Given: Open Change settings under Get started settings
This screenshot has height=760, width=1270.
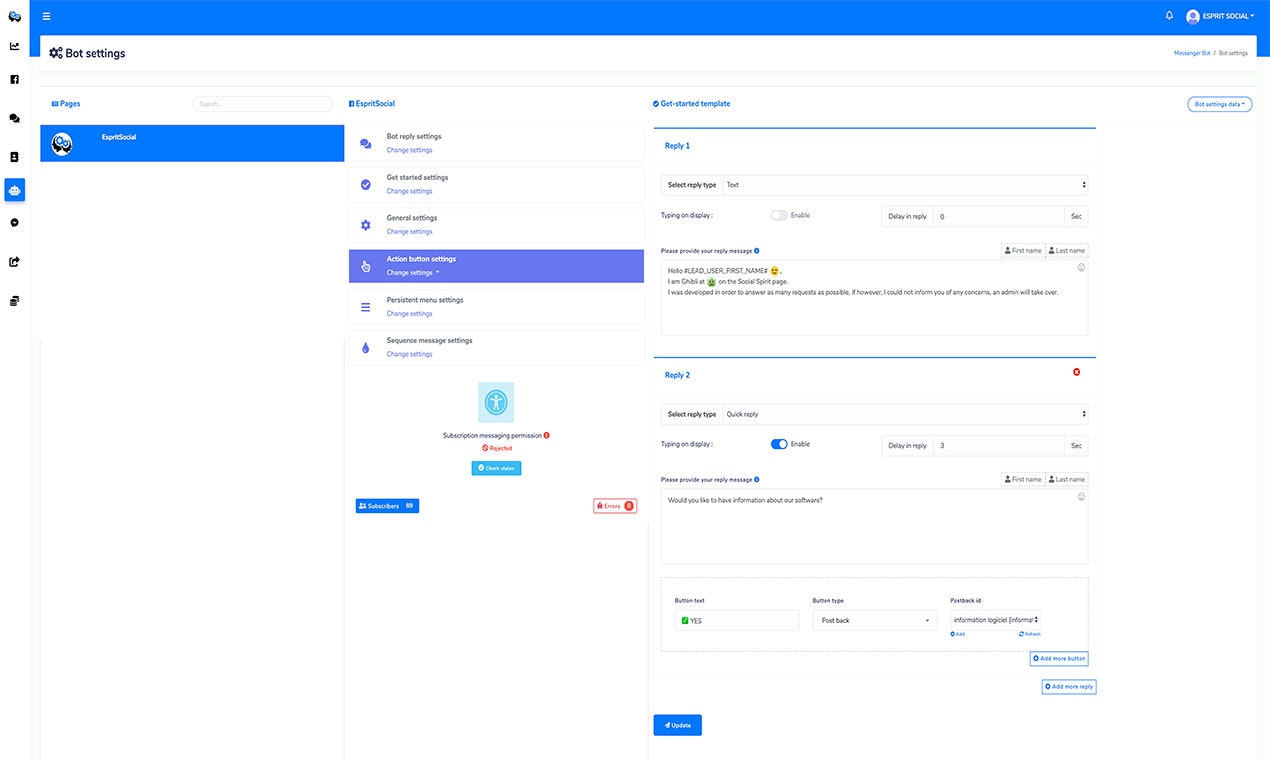Looking at the screenshot, I should (410, 191).
